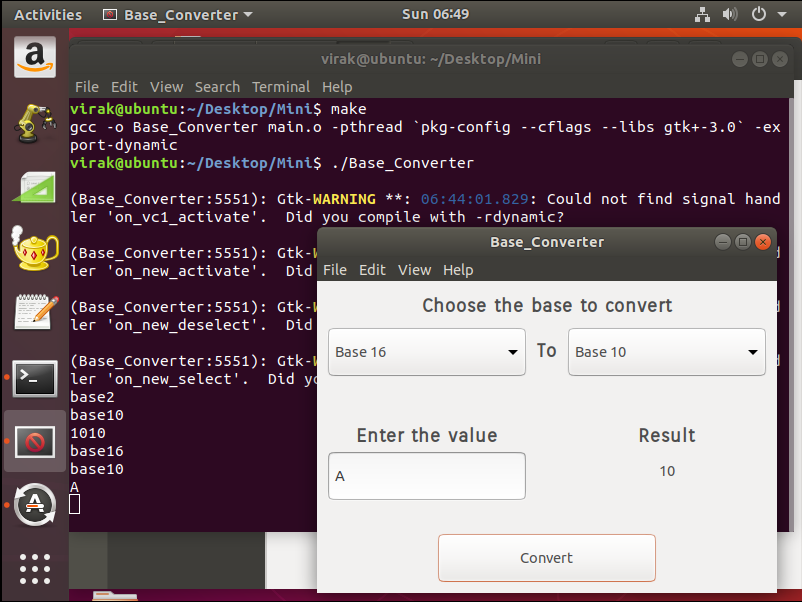
Task: Open the text editor notepad icon
Action: pos(35,312)
